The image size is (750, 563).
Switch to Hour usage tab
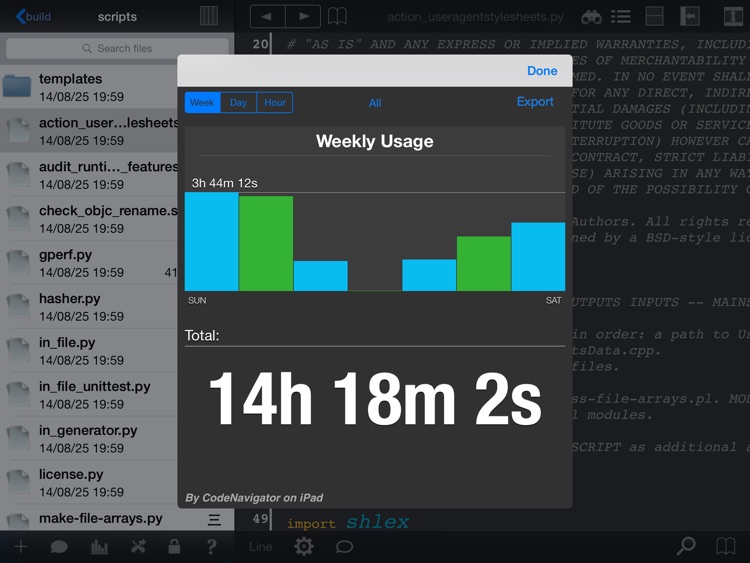tap(275, 102)
